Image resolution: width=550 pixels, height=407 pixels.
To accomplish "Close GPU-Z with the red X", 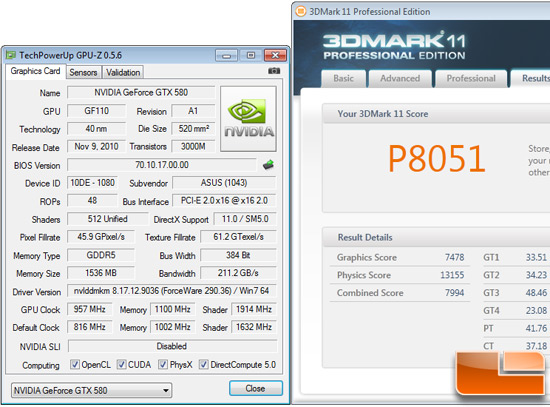I will click(x=275, y=55).
